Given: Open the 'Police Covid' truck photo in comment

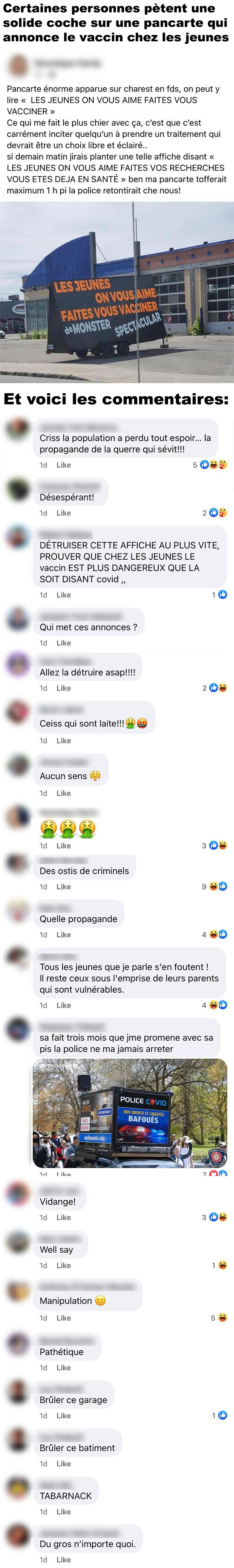Looking at the screenshot, I should pos(130,1114).
